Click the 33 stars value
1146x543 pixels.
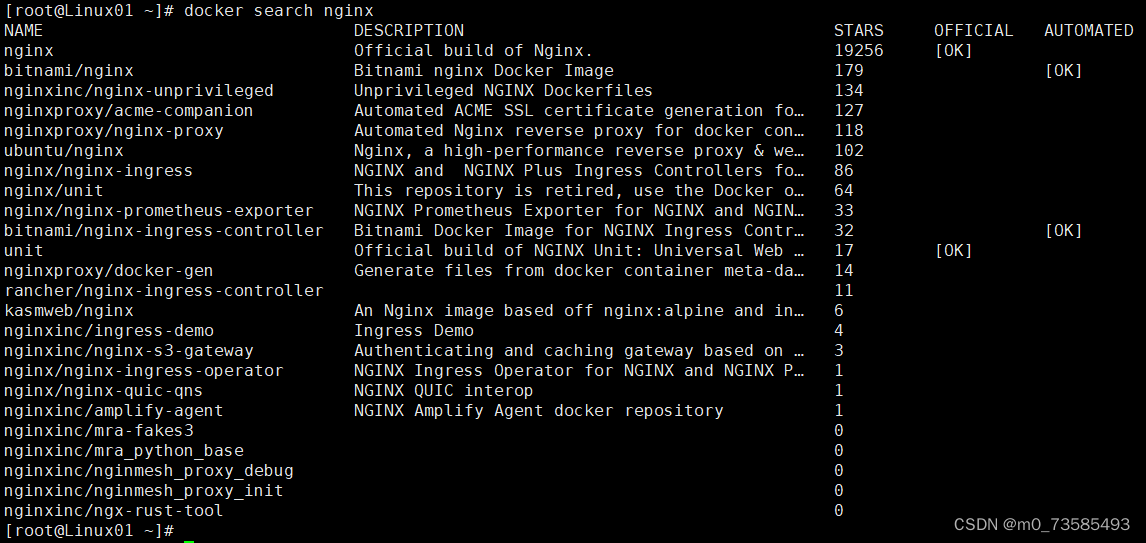843,210
